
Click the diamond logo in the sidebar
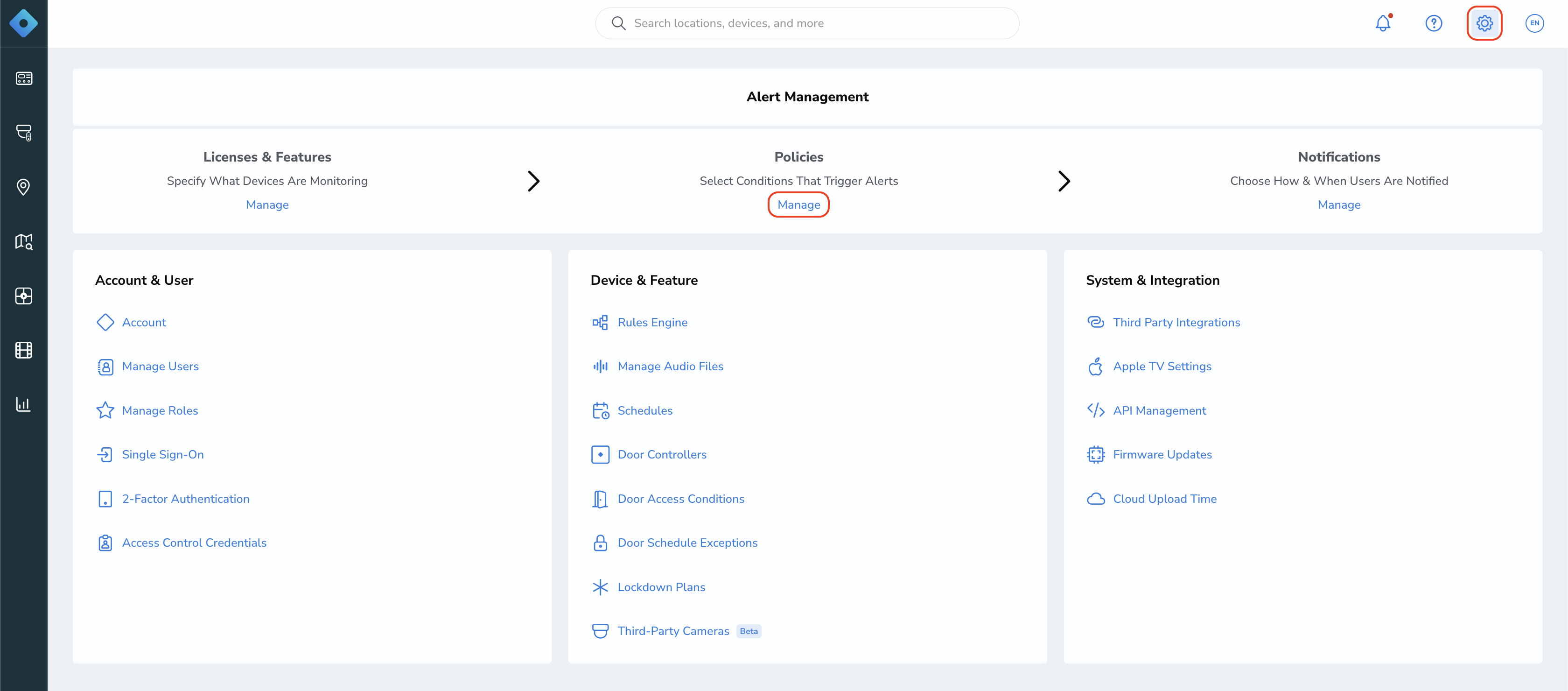coord(24,24)
